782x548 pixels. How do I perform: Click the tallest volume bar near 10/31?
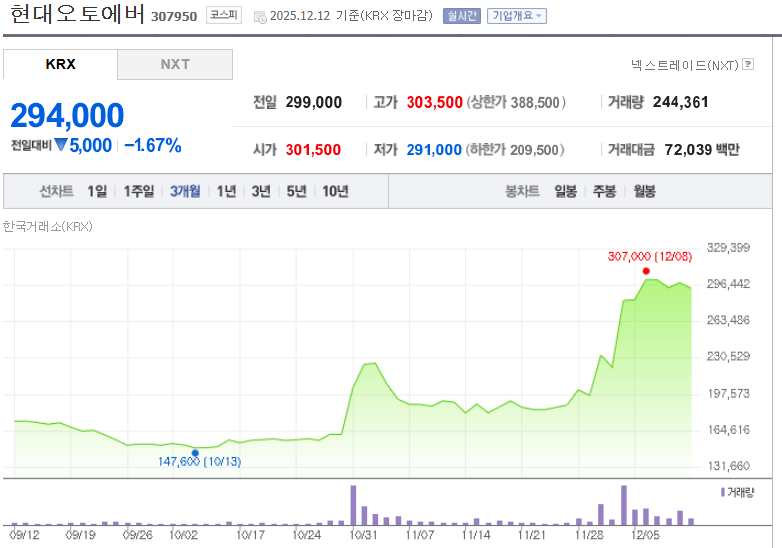(x=353, y=505)
